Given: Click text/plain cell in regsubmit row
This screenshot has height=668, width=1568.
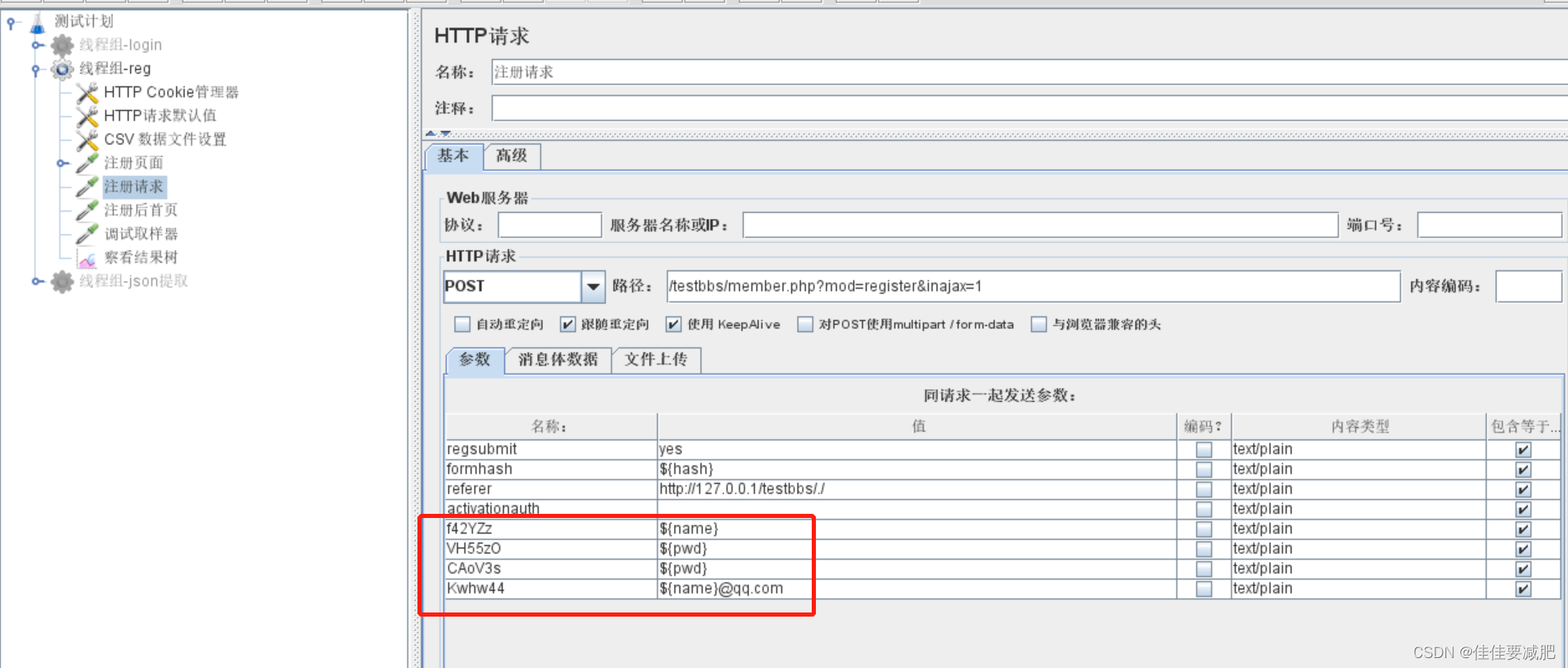Looking at the screenshot, I should click(x=1359, y=450).
